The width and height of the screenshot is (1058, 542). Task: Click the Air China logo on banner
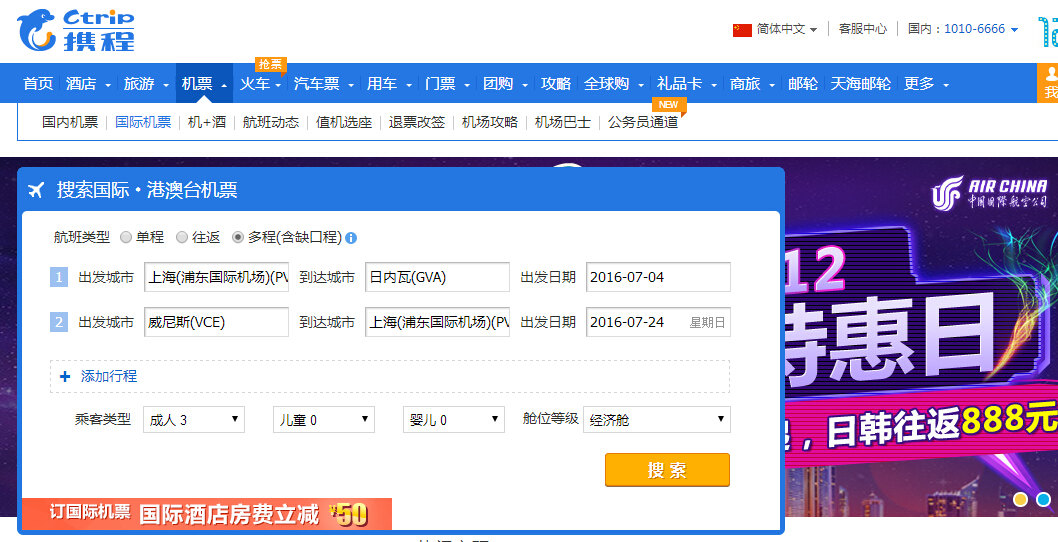[x=989, y=192]
